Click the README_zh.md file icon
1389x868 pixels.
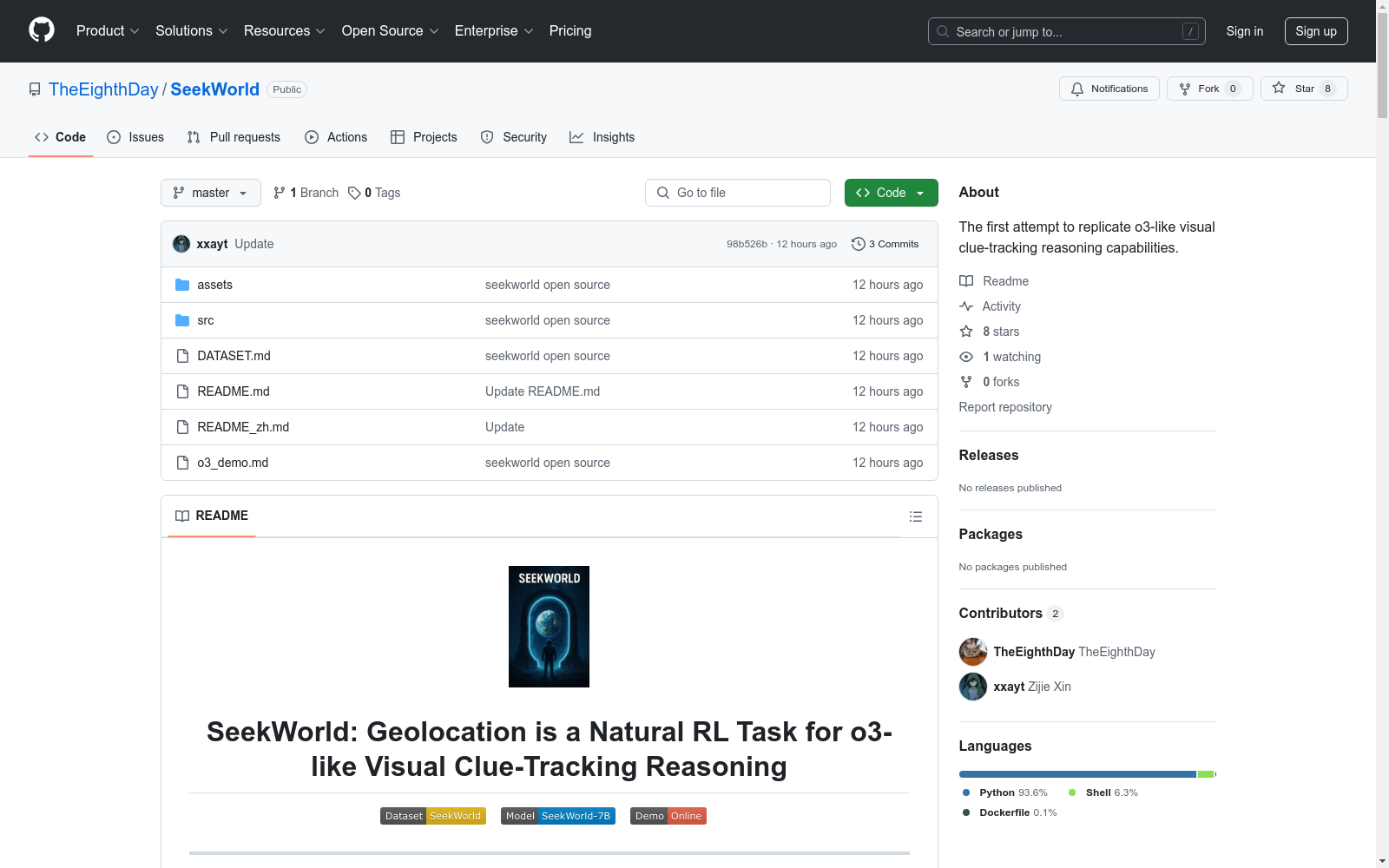pyautogui.click(x=182, y=427)
